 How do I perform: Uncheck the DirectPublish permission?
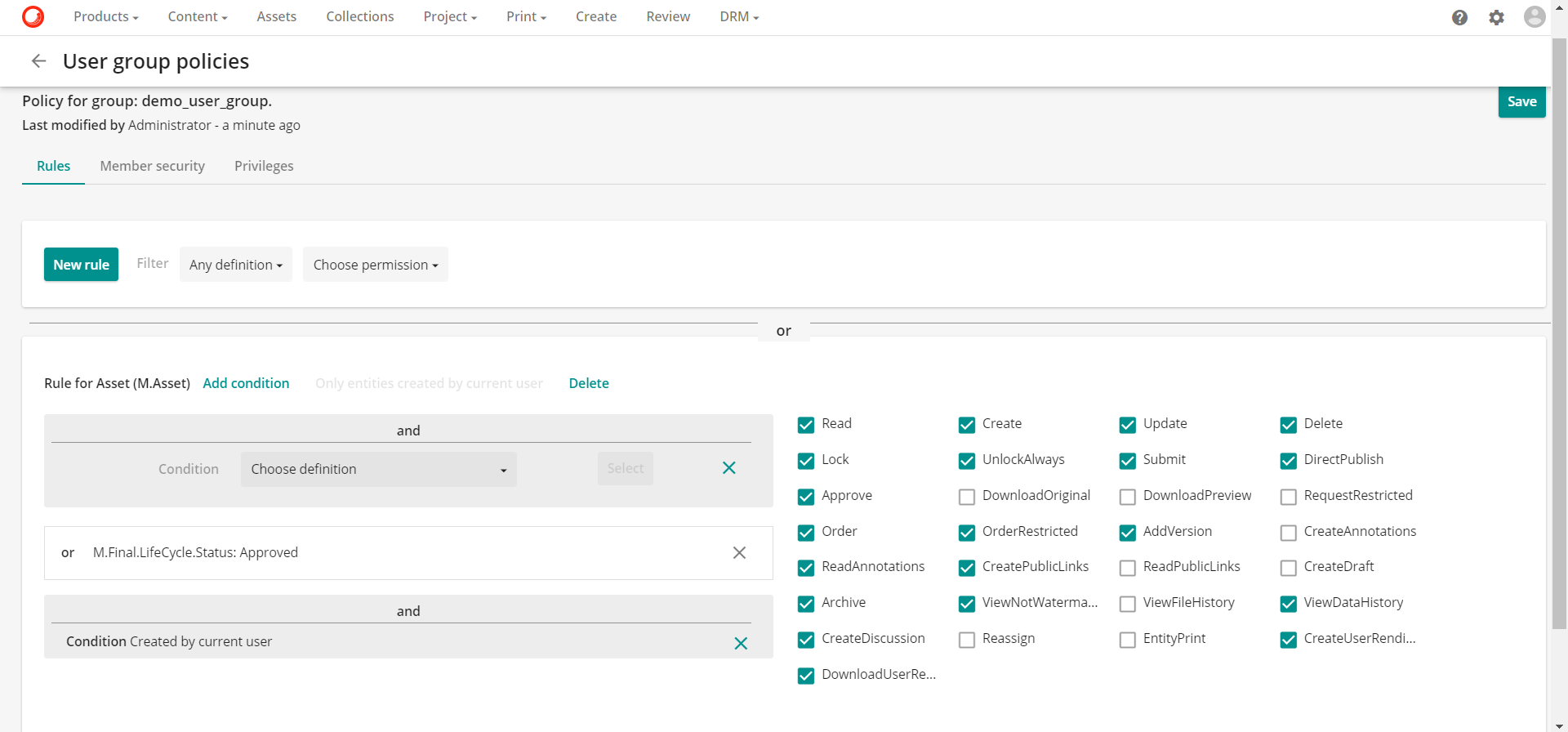[x=1289, y=461]
